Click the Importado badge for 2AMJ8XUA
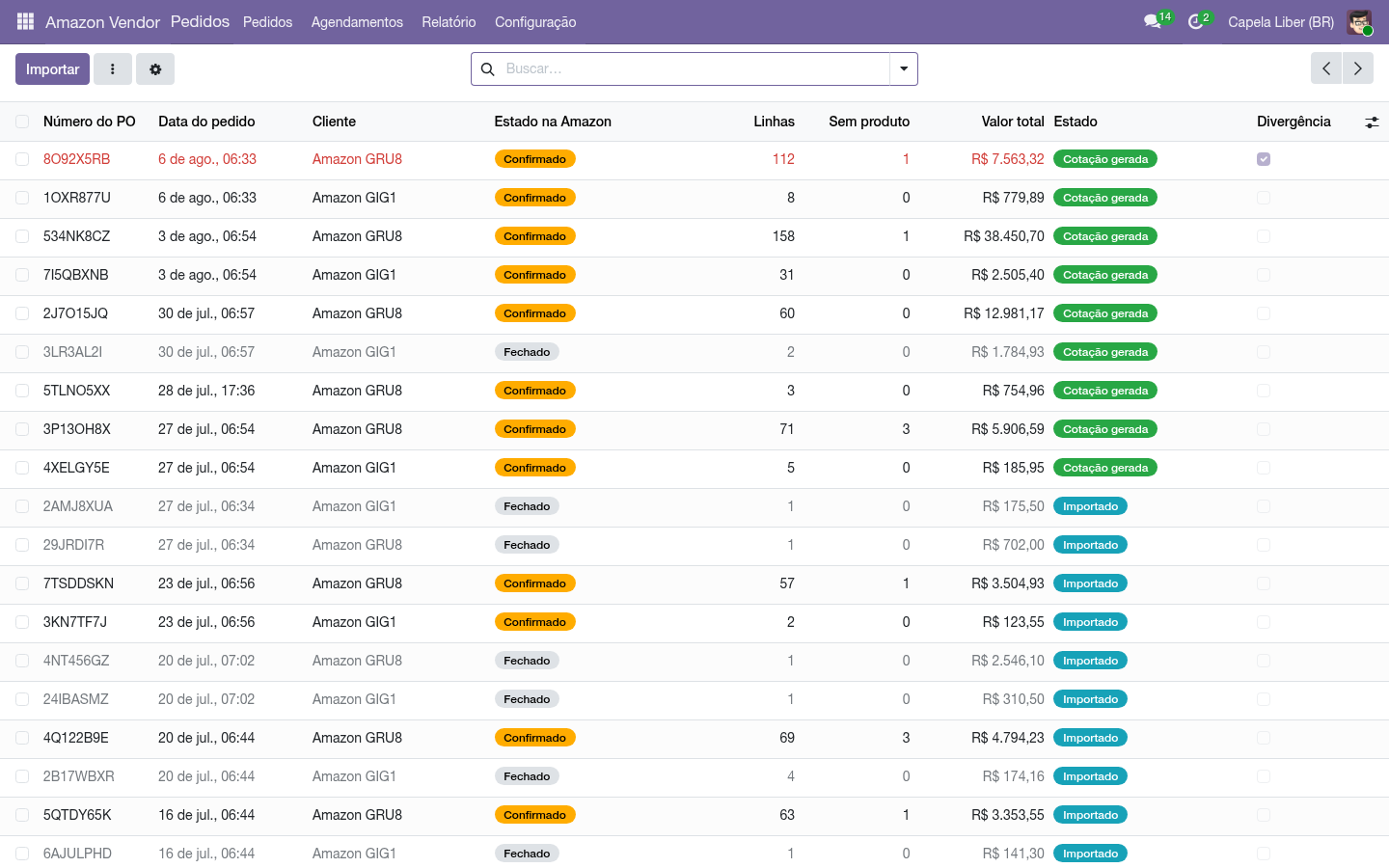 1091,506
